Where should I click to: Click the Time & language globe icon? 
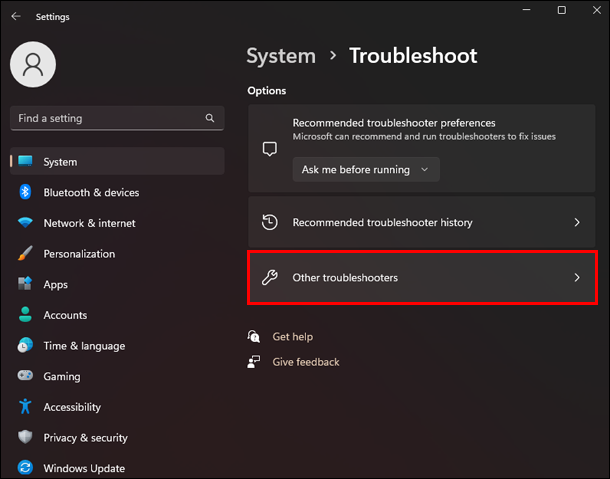[25, 346]
